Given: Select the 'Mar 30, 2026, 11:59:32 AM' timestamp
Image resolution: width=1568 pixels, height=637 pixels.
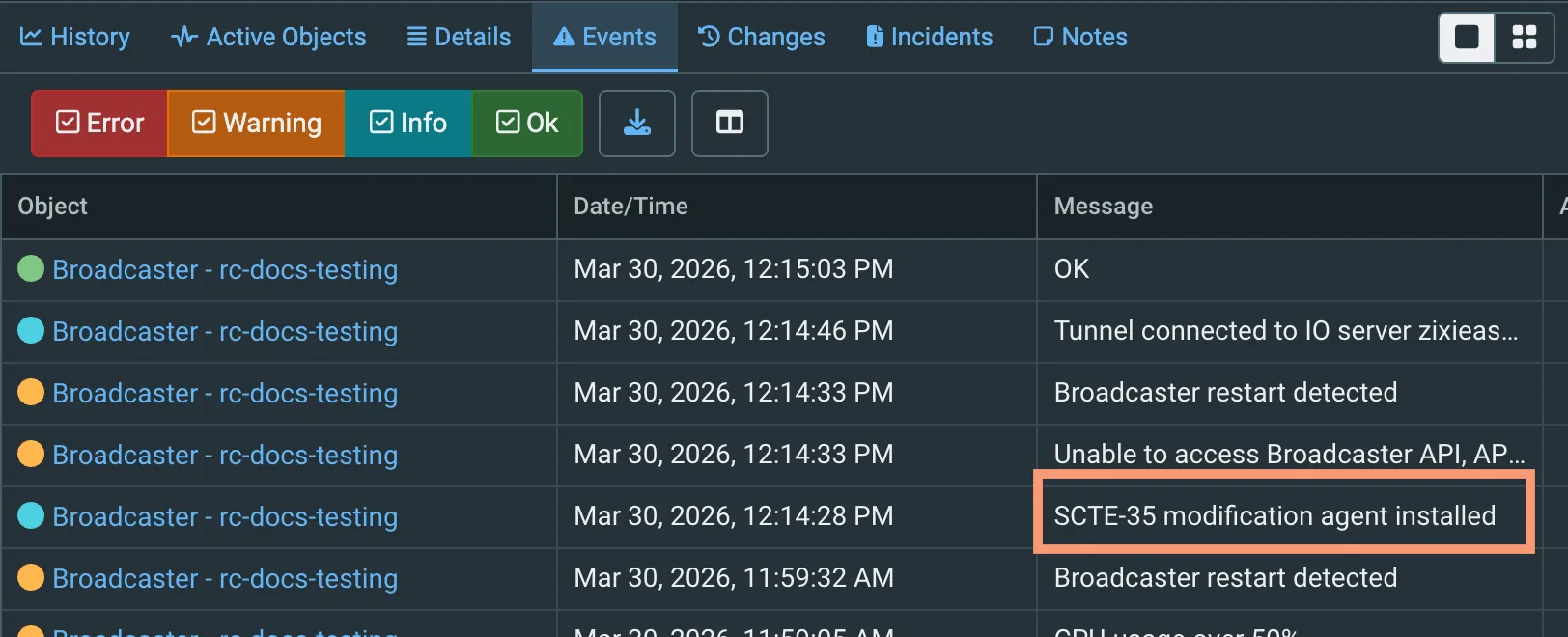Looking at the screenshot, I should [x=734, y=577].
